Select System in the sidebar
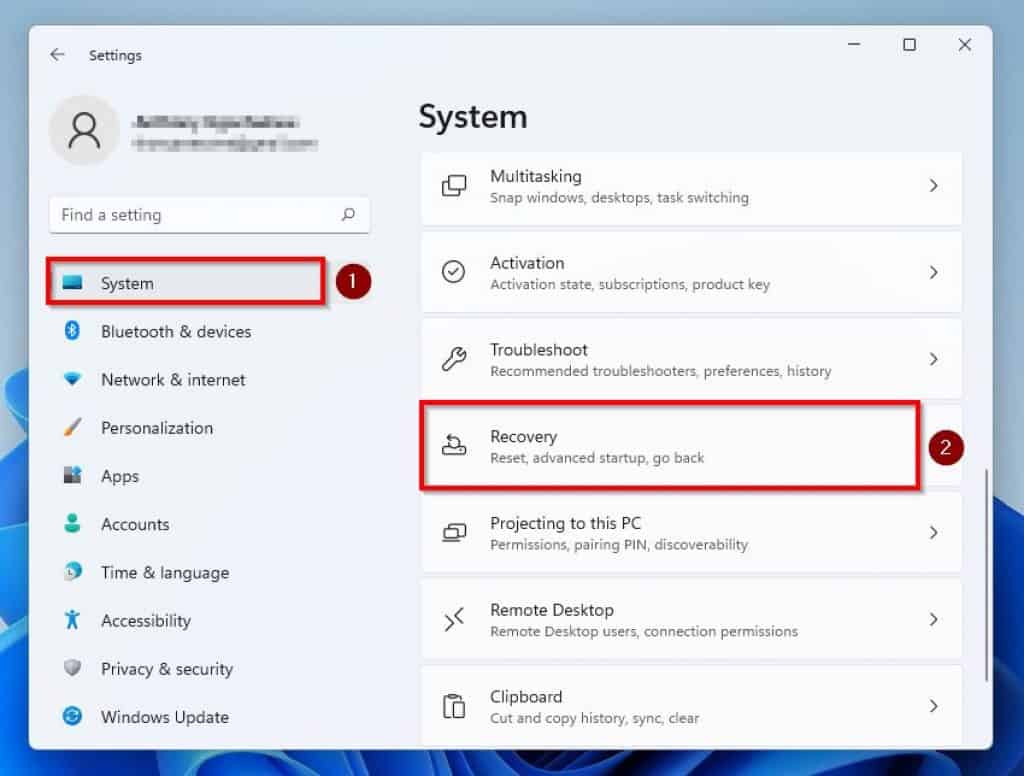Image resolution: width=1024 pixels, height=776 pixels. coord(186,282)
